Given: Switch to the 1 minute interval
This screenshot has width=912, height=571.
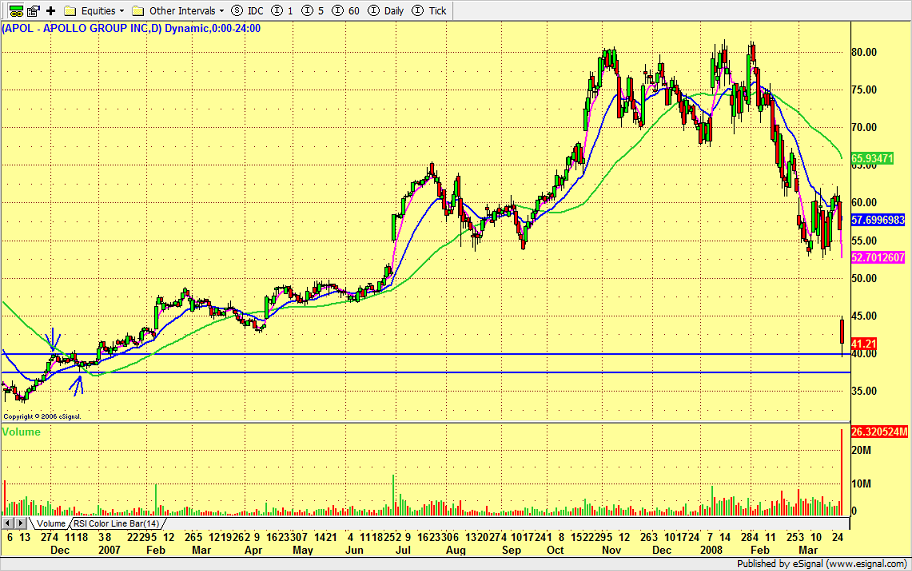Looking at the screenshot, I should click(283, 10).
